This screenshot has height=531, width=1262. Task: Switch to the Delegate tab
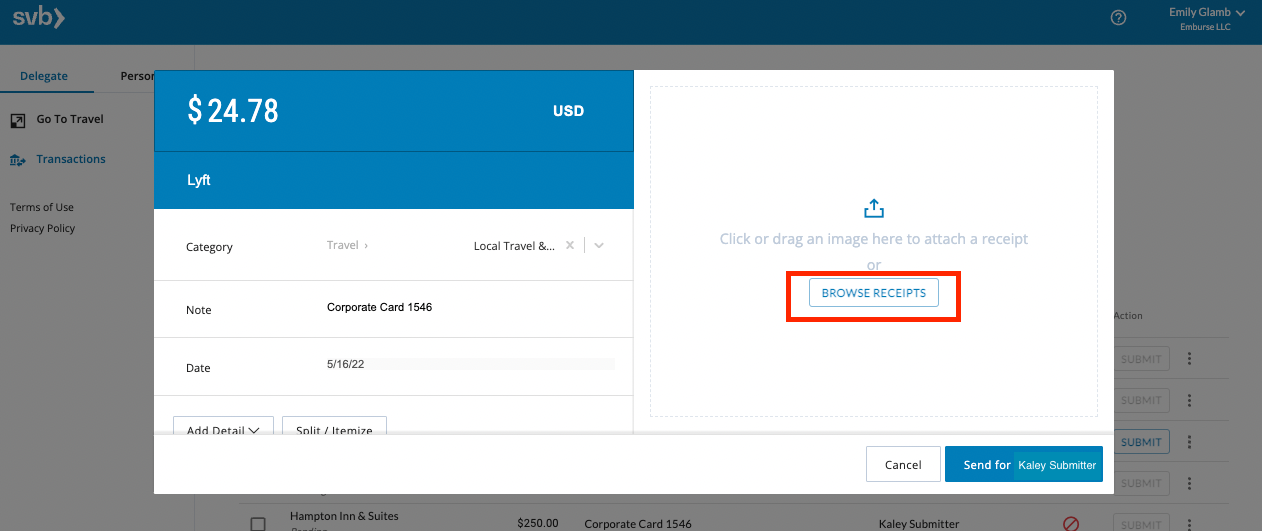pyautogui.click(x=44, y=76)
